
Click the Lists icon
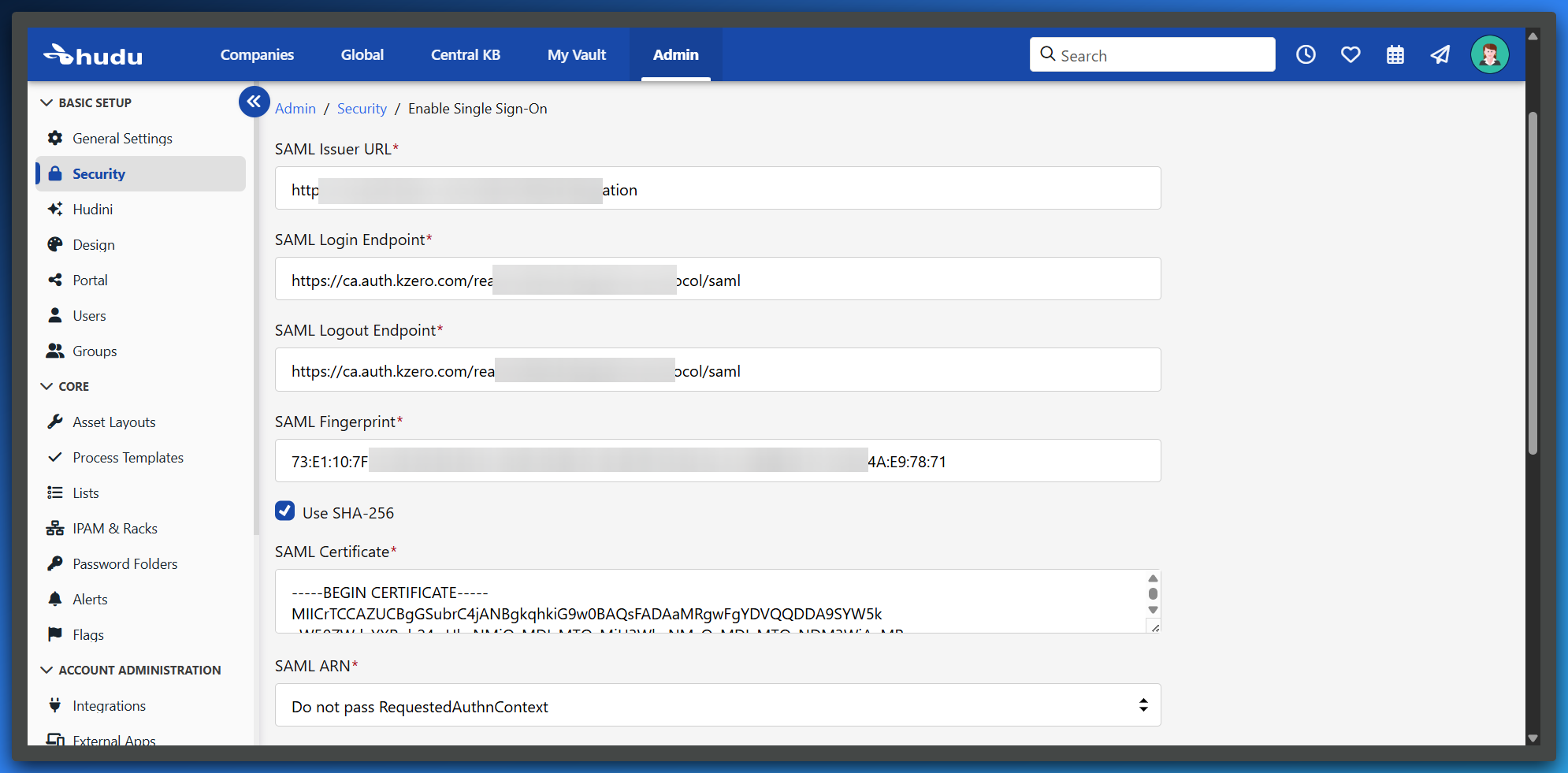point(55,492)
